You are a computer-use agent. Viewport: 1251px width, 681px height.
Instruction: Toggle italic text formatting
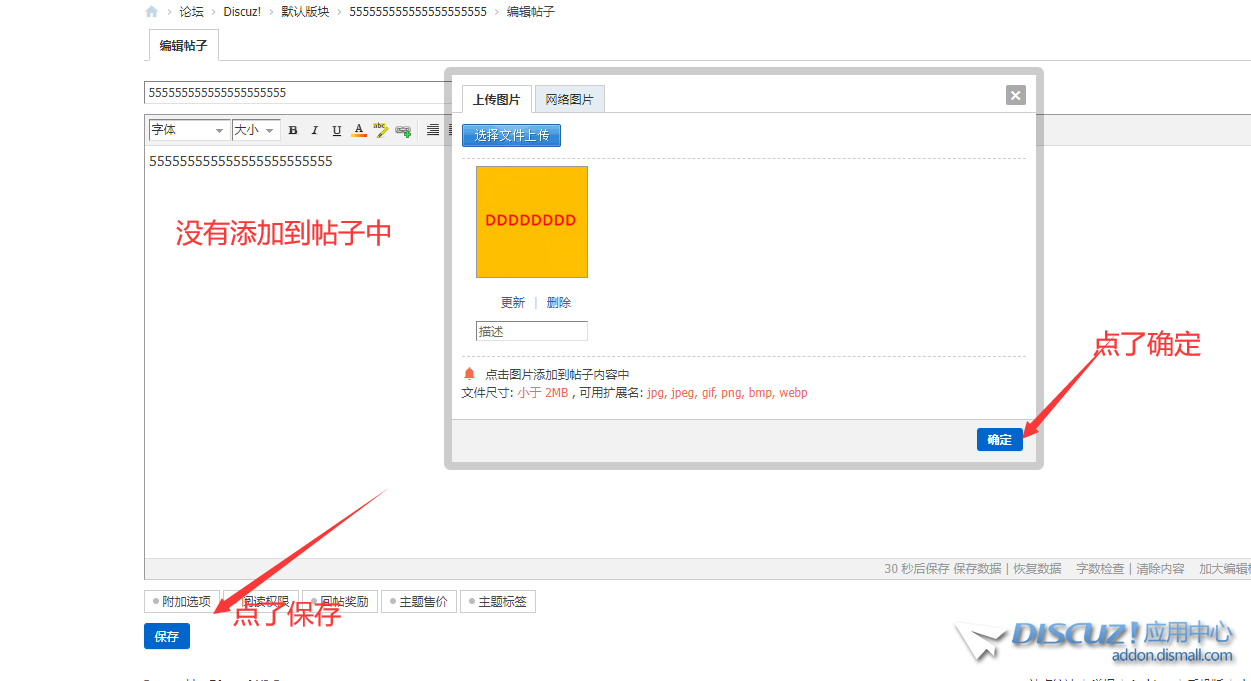coord(314,130)
